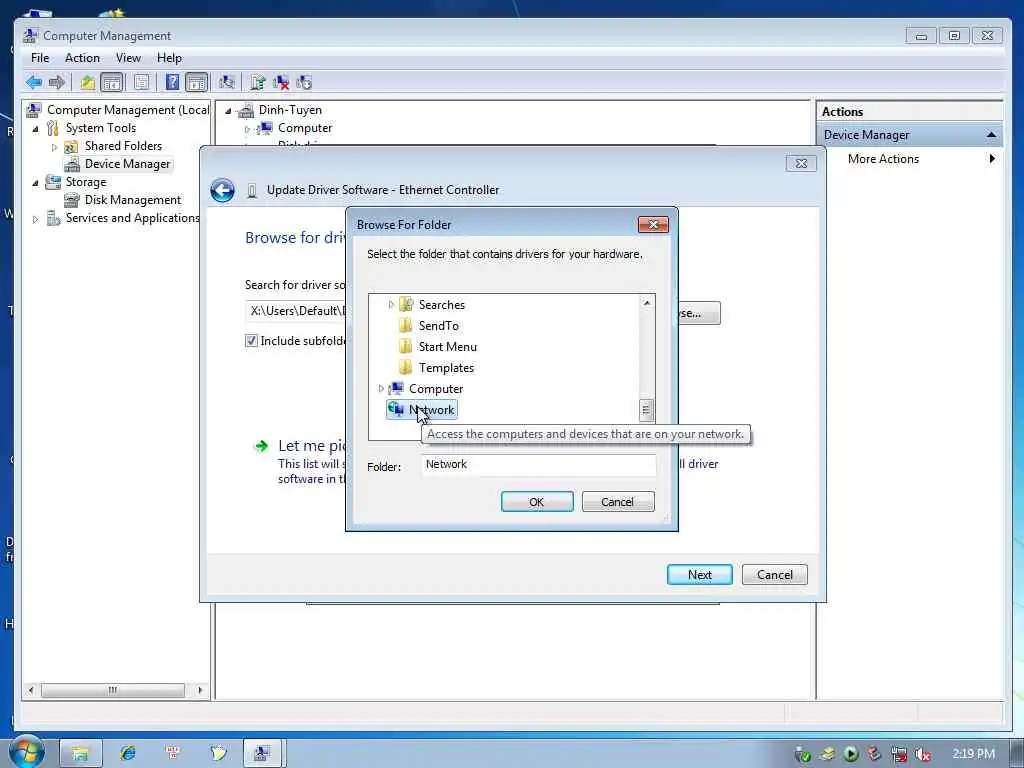Click the green arrow next to "Let me pick"

click(x=261, y=446)
